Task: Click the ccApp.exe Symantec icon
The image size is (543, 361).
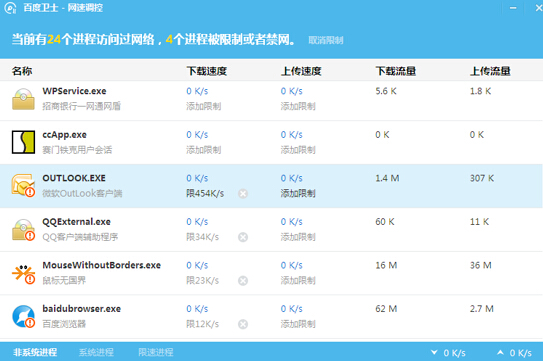Action: coord(23,142)
